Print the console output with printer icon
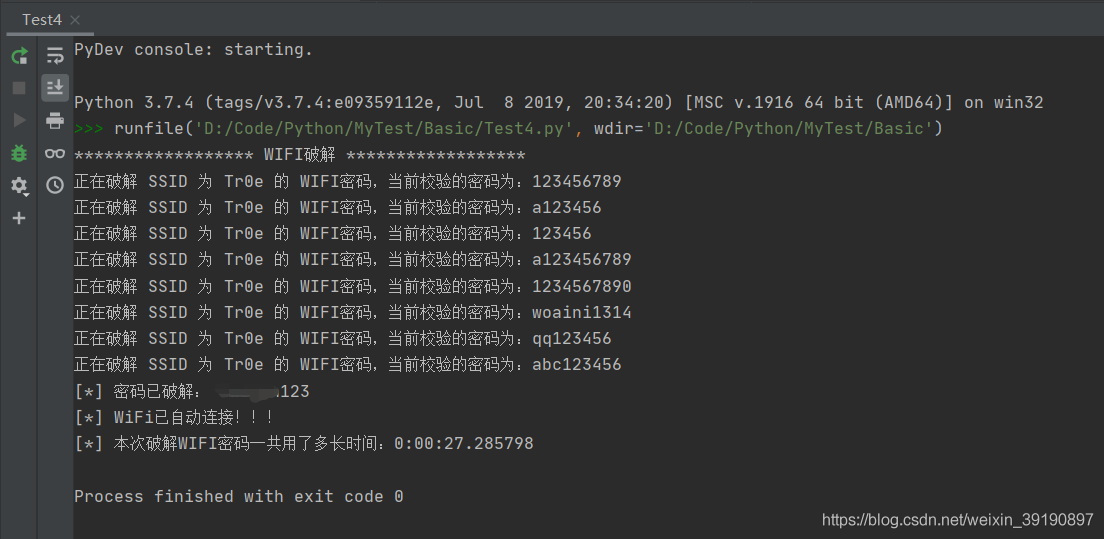The image size is (1104, 539). [55, 121]
